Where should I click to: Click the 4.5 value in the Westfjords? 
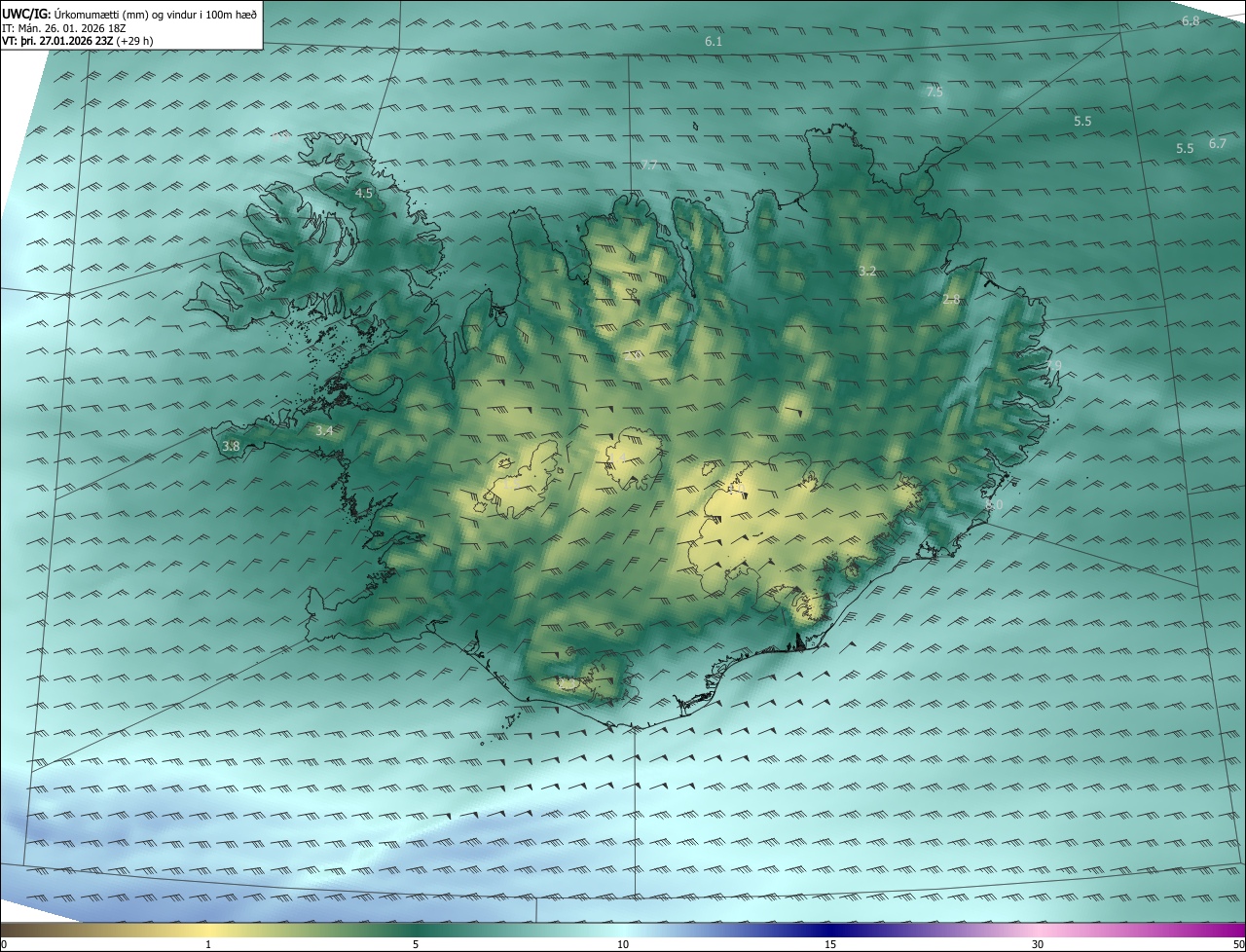coord(363,194)
